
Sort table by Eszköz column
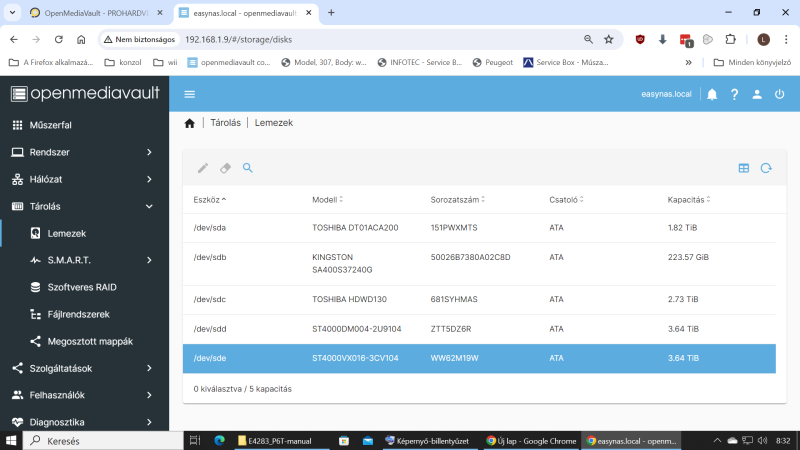point(209,199)
